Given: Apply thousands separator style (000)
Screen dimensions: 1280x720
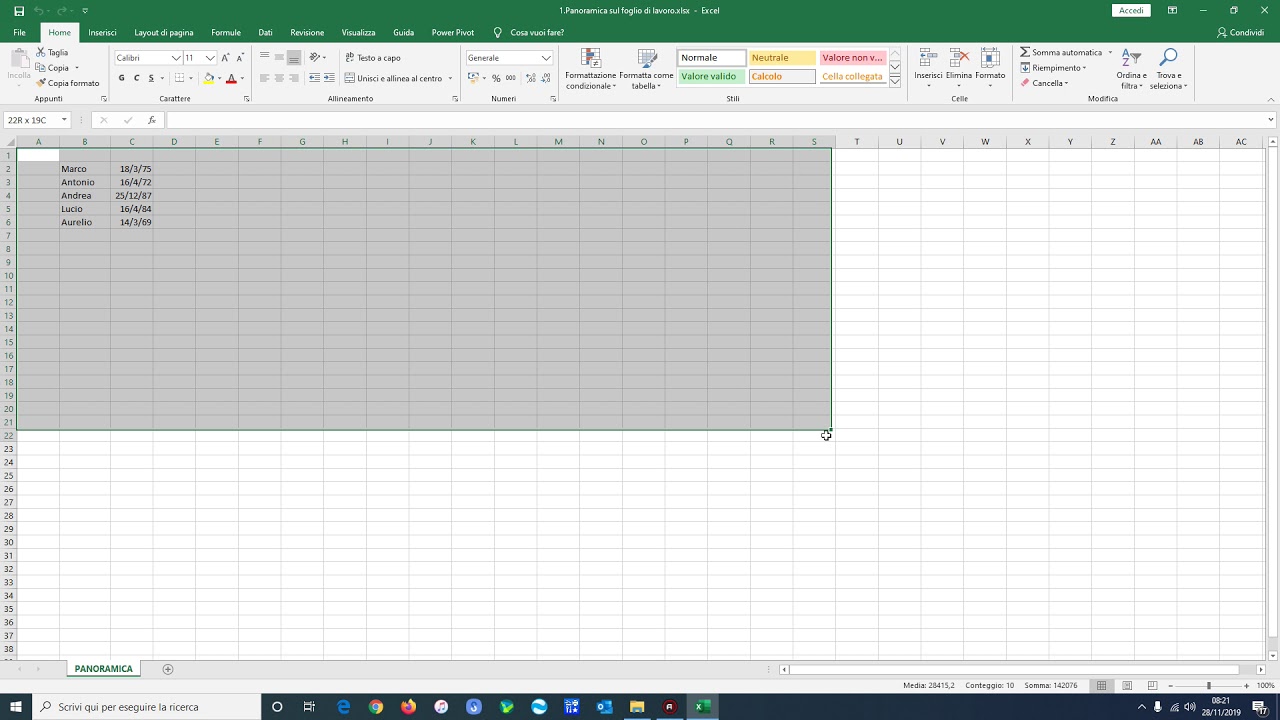Looking at the screenshot, I should 511,78.
